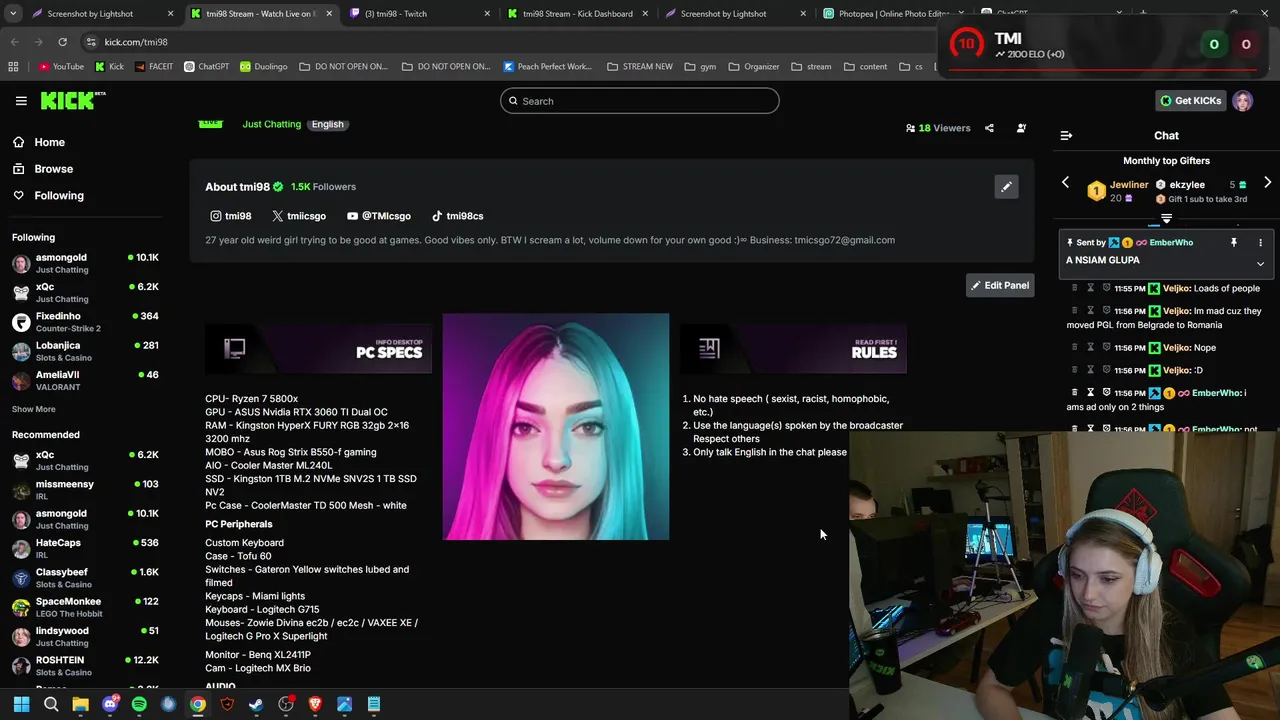
Task: Unpin the pinned chat message
Action: pos(1234,243)
